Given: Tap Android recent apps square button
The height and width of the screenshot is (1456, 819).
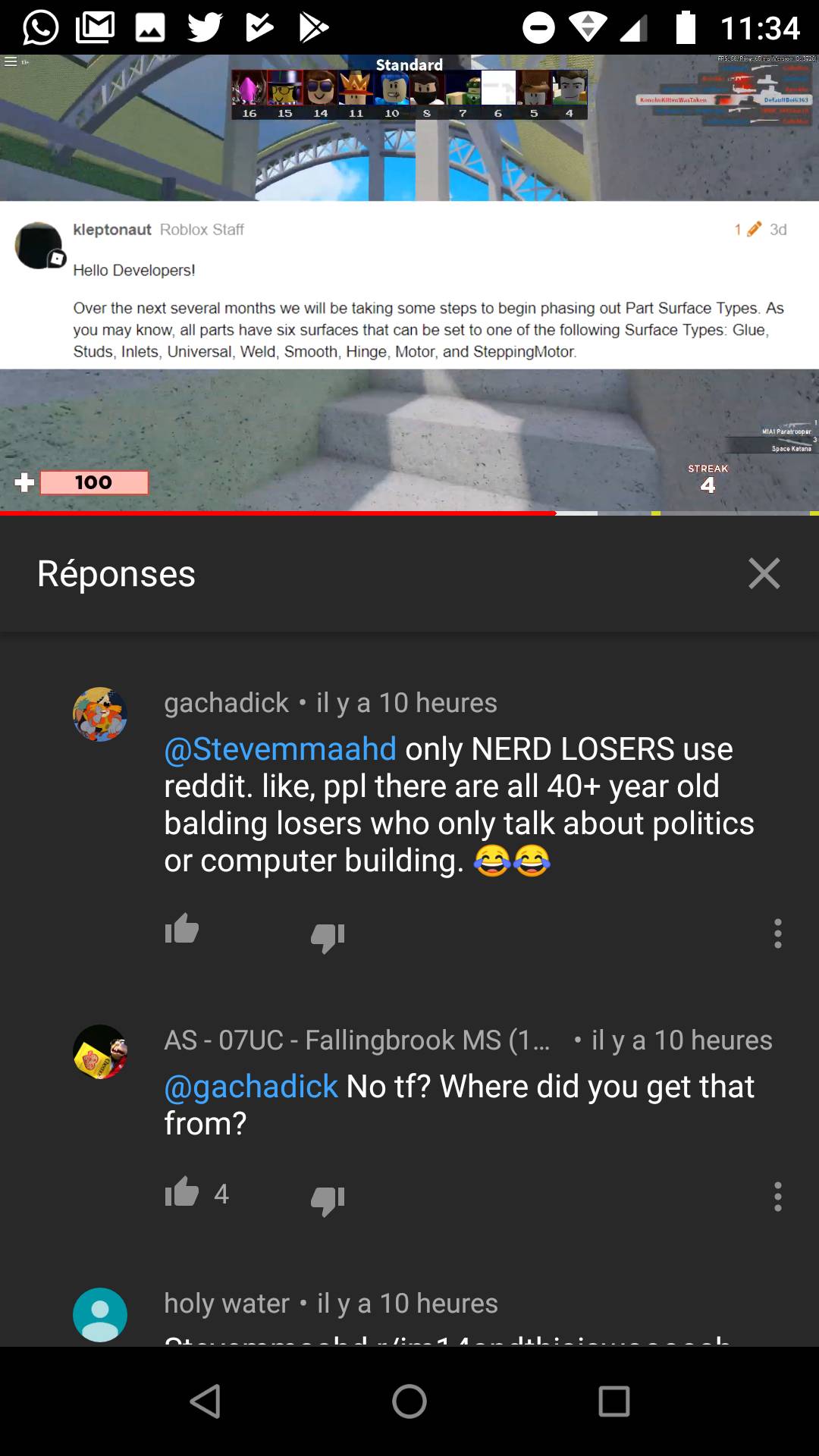Looking at the screenshot, I should coord(614,1401).
